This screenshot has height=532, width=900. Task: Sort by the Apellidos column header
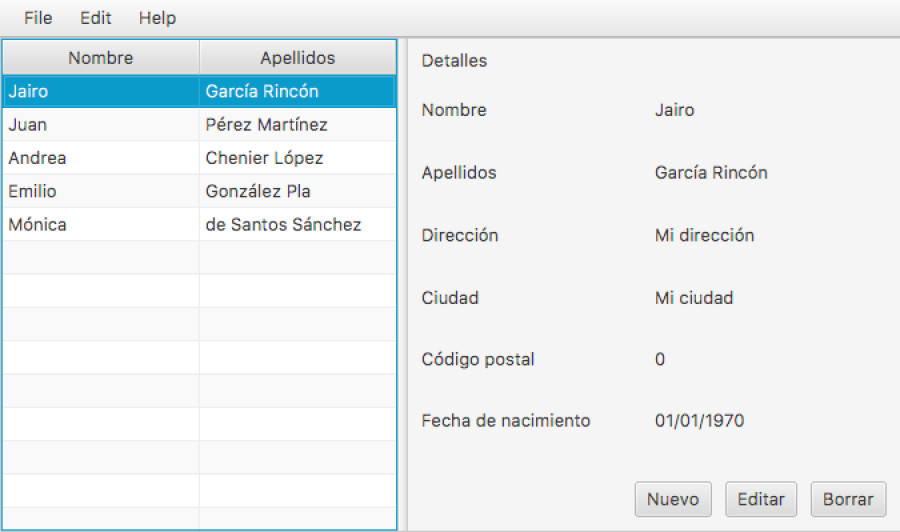tap(297, 58)
